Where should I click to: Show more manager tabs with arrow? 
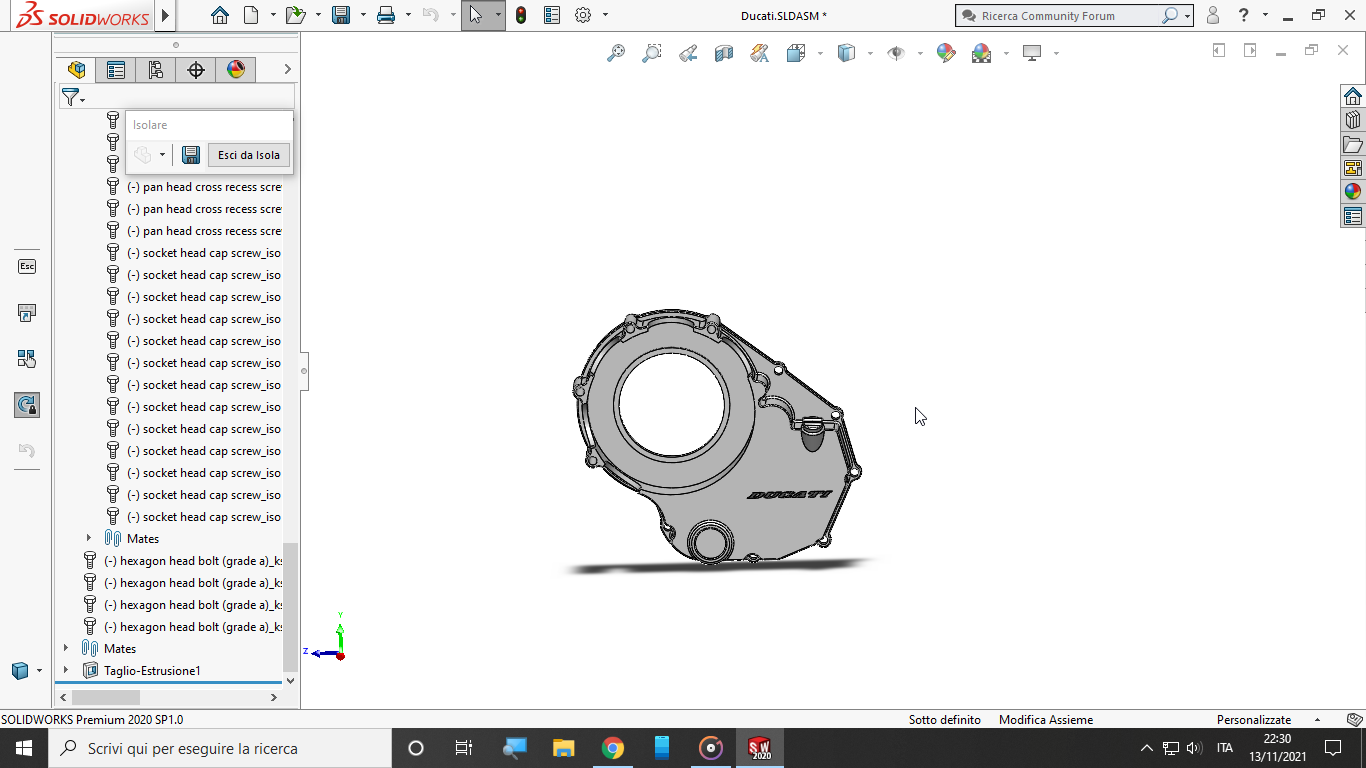coord(288,69)
